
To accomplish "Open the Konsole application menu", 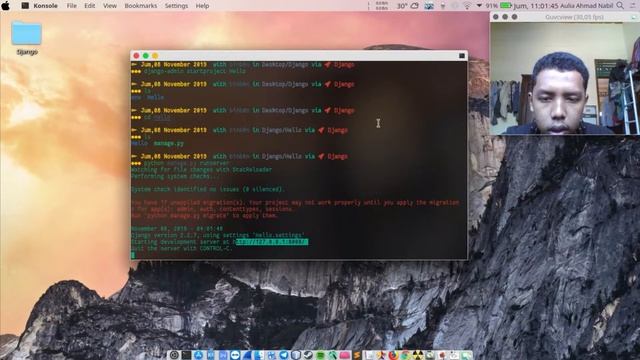I will [x=45, y=6].
